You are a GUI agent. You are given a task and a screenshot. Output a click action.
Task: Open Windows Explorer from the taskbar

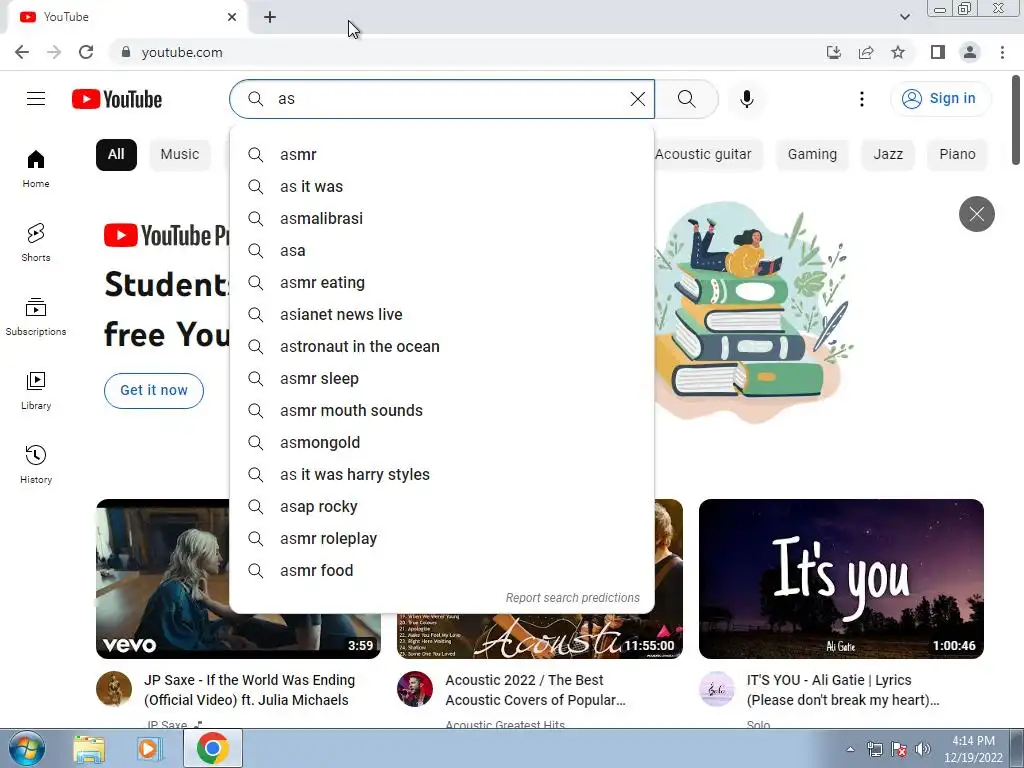tap(89, 749)
